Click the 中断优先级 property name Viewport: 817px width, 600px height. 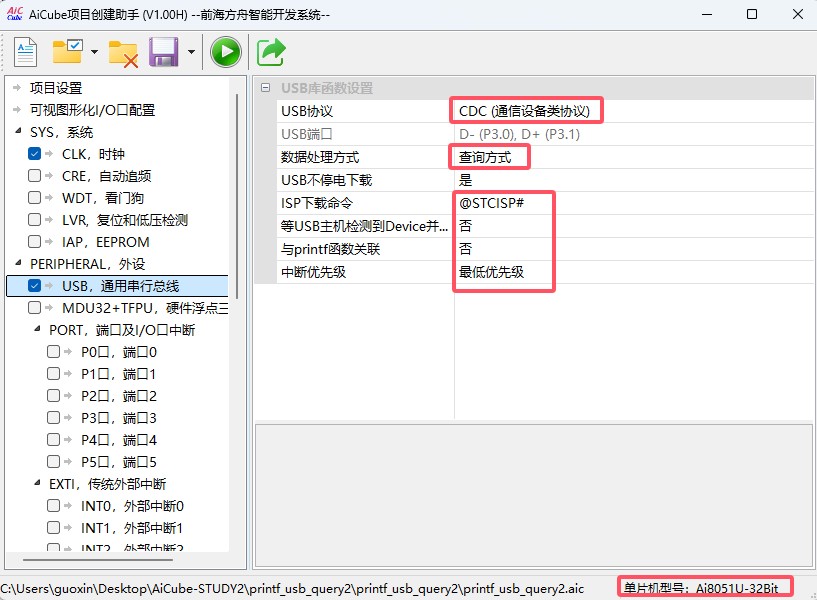click(313, 272)
